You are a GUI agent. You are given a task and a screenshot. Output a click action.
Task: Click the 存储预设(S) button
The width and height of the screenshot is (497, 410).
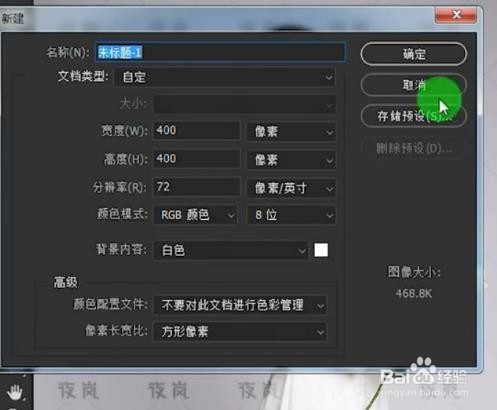click(x=413, y=116)
